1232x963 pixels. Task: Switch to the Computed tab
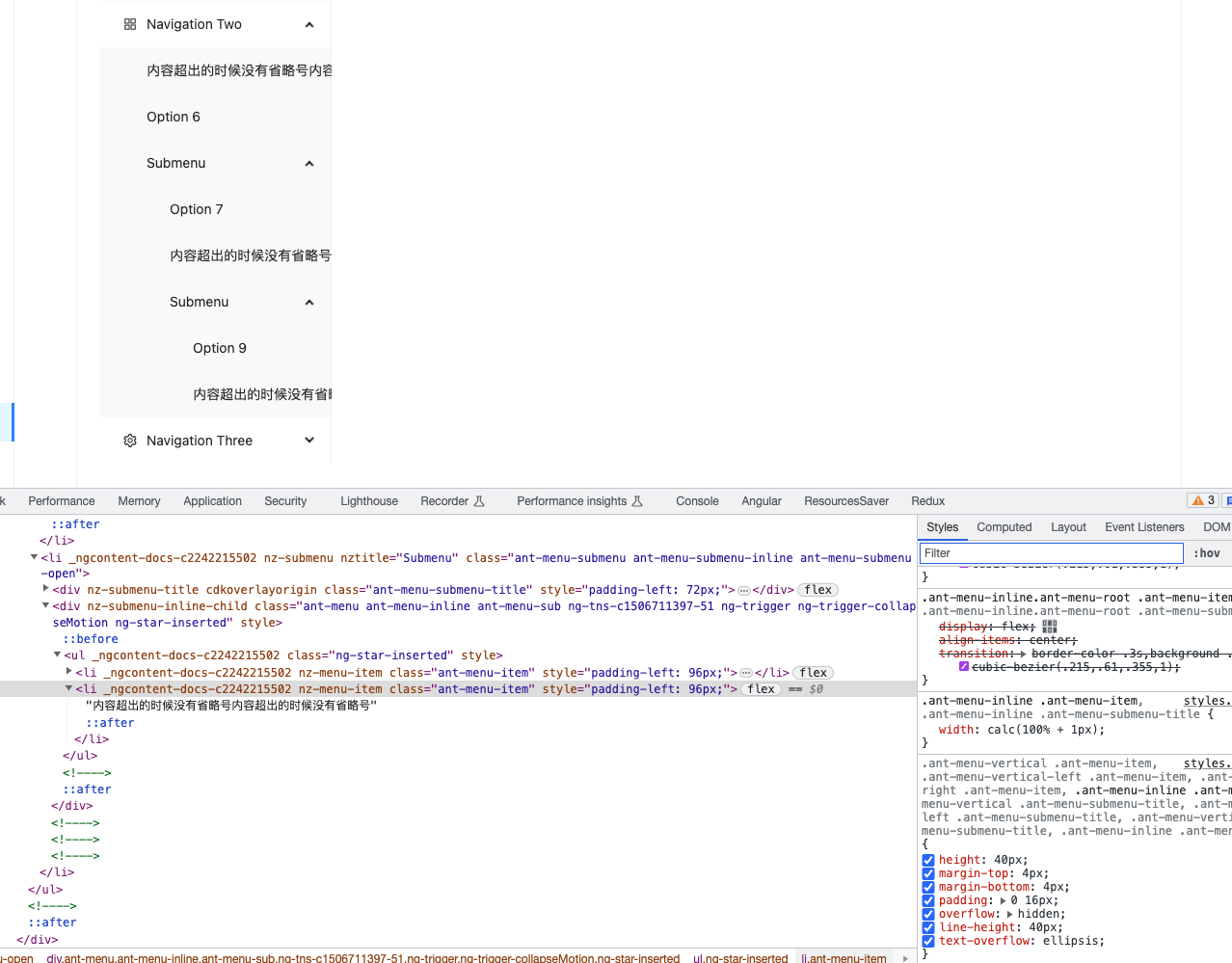(1004, 526)
